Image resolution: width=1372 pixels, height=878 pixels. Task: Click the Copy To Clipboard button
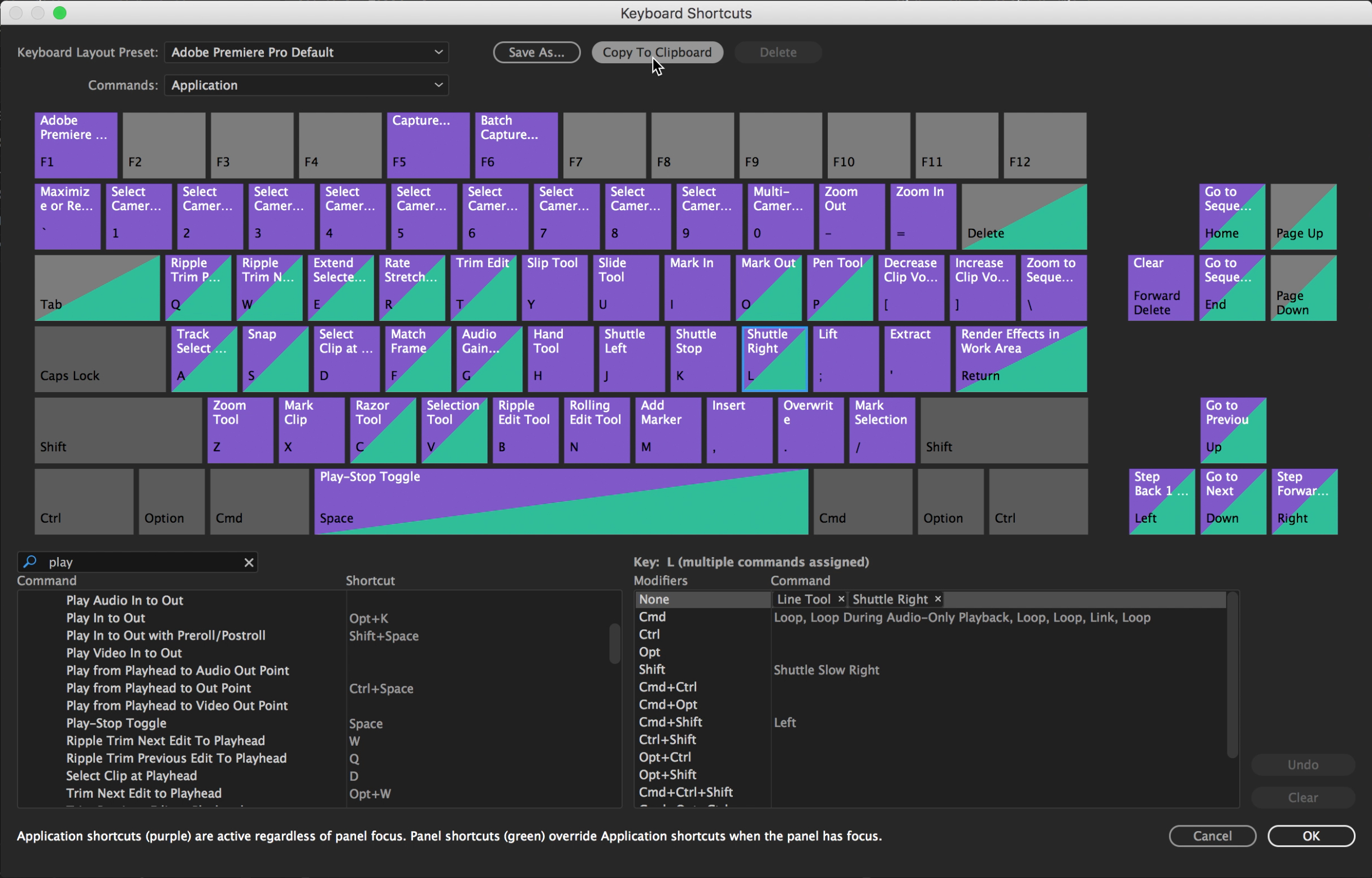click(657, 52)
